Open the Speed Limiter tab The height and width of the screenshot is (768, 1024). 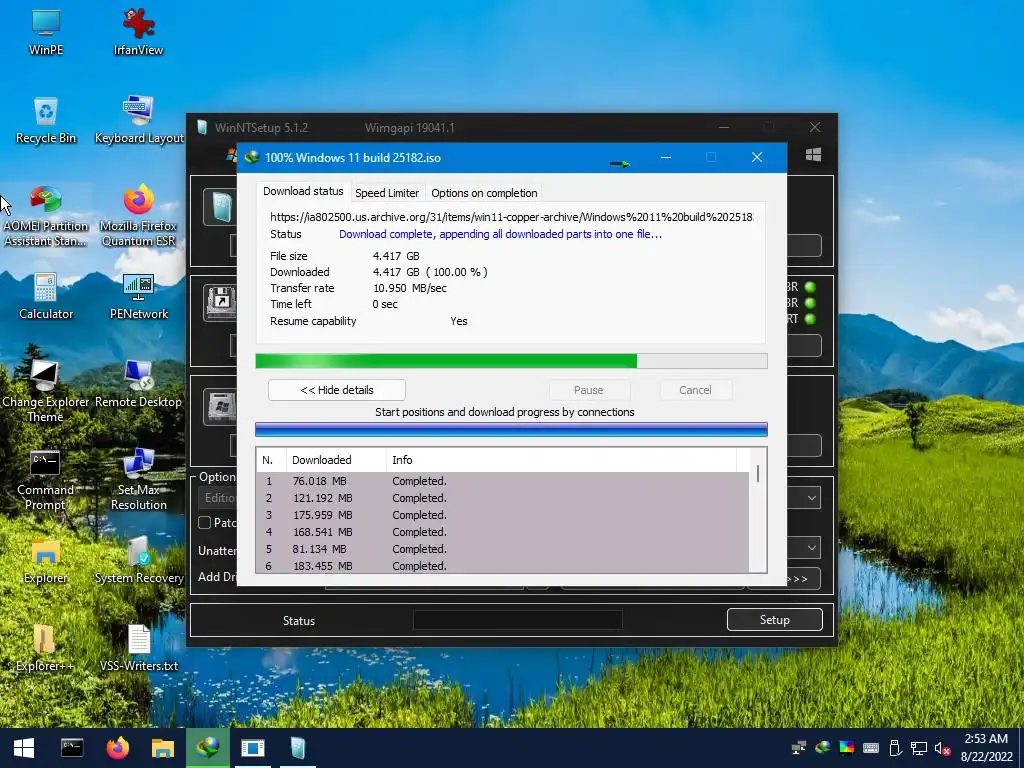coord(387,193)
